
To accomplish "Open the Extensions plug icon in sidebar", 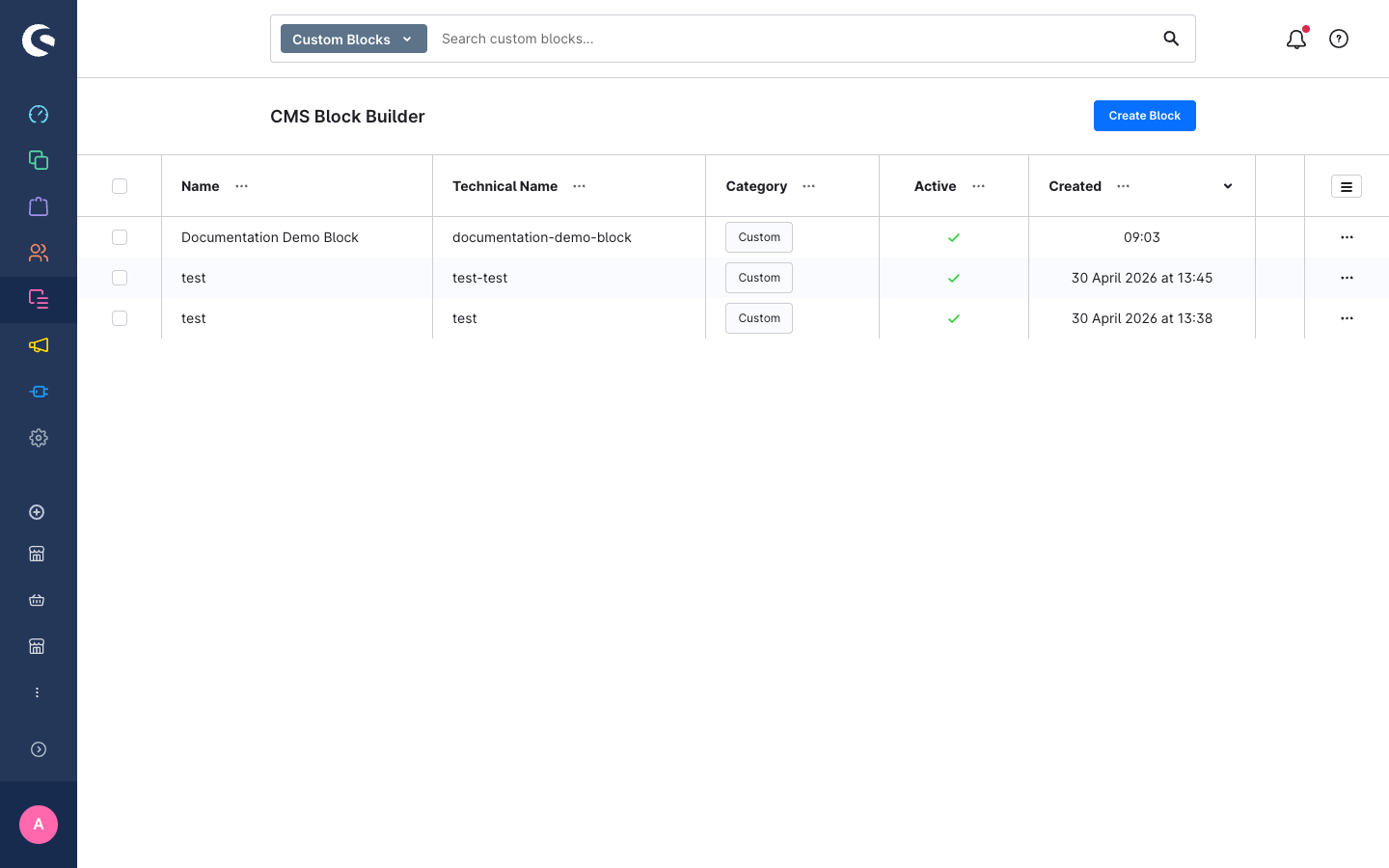I will coord(39,392).
